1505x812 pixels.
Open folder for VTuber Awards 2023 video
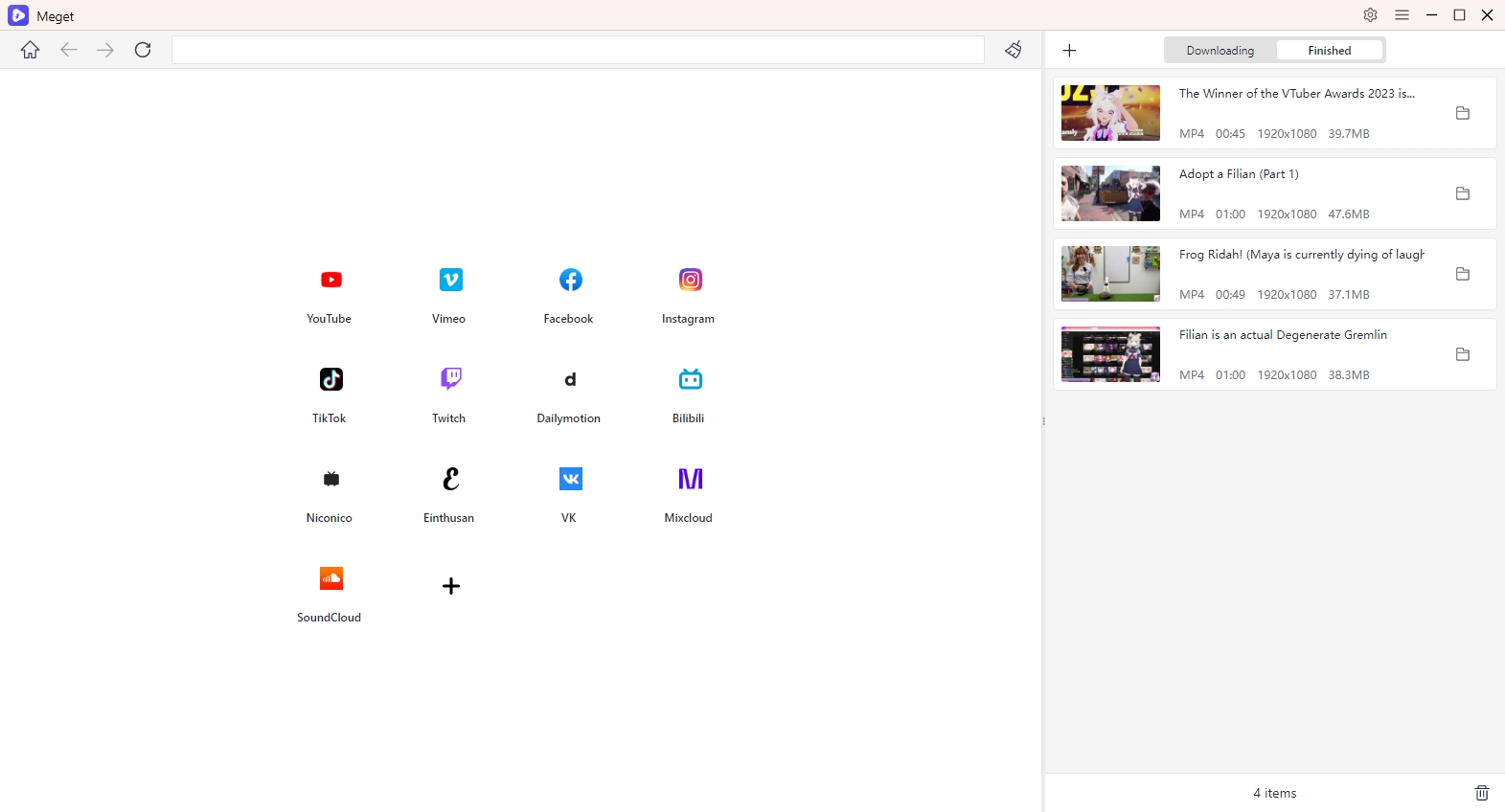point(1463,113)
